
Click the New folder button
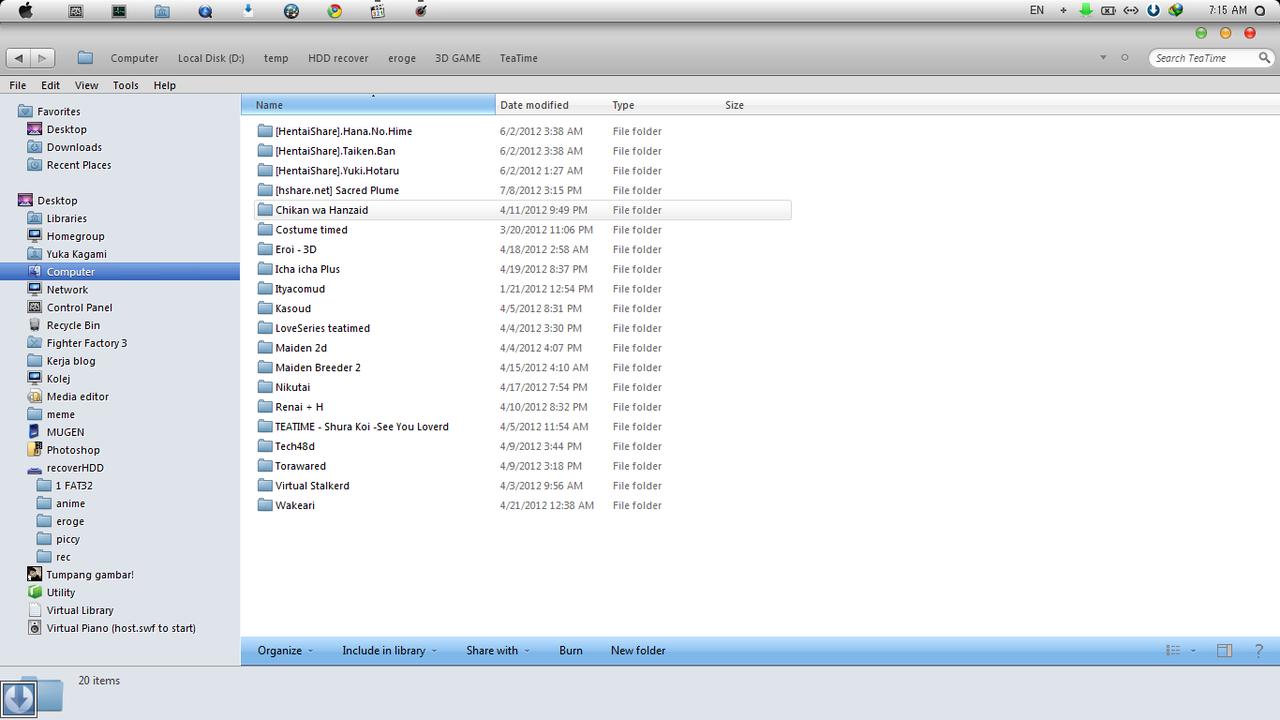pyautogui.click(x=638, y=650)
